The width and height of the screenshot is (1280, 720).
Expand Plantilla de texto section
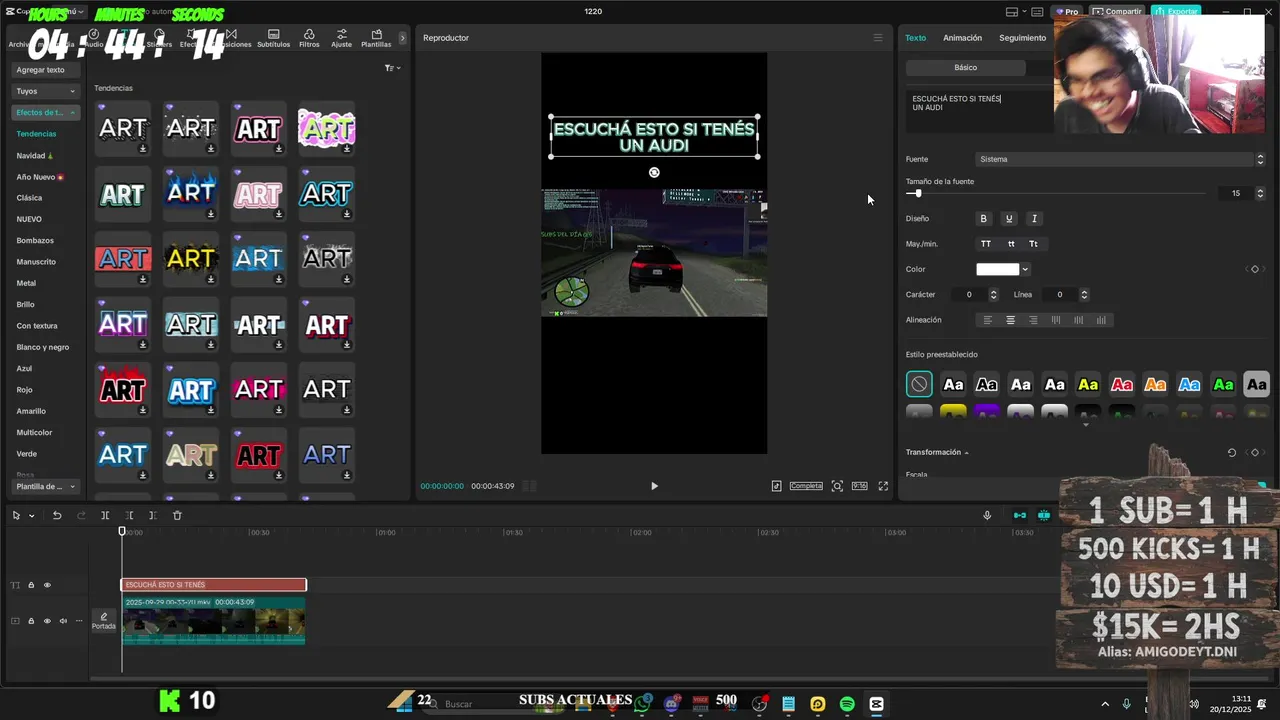pyautogui.click(x=47, y=486)
